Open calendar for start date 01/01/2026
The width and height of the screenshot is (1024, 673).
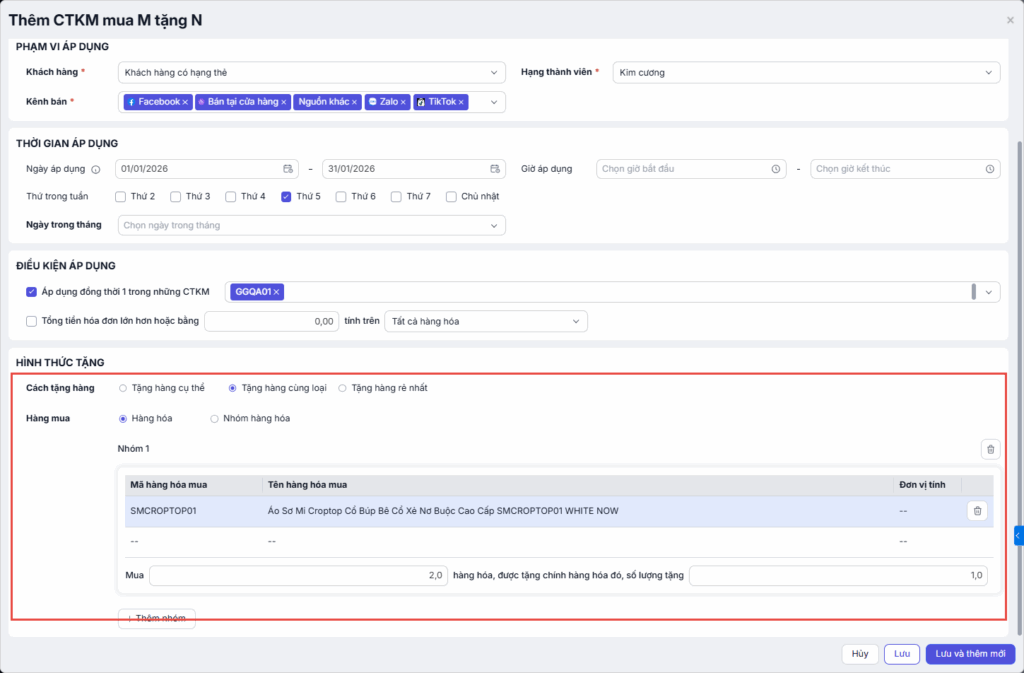tap(288, 169)
